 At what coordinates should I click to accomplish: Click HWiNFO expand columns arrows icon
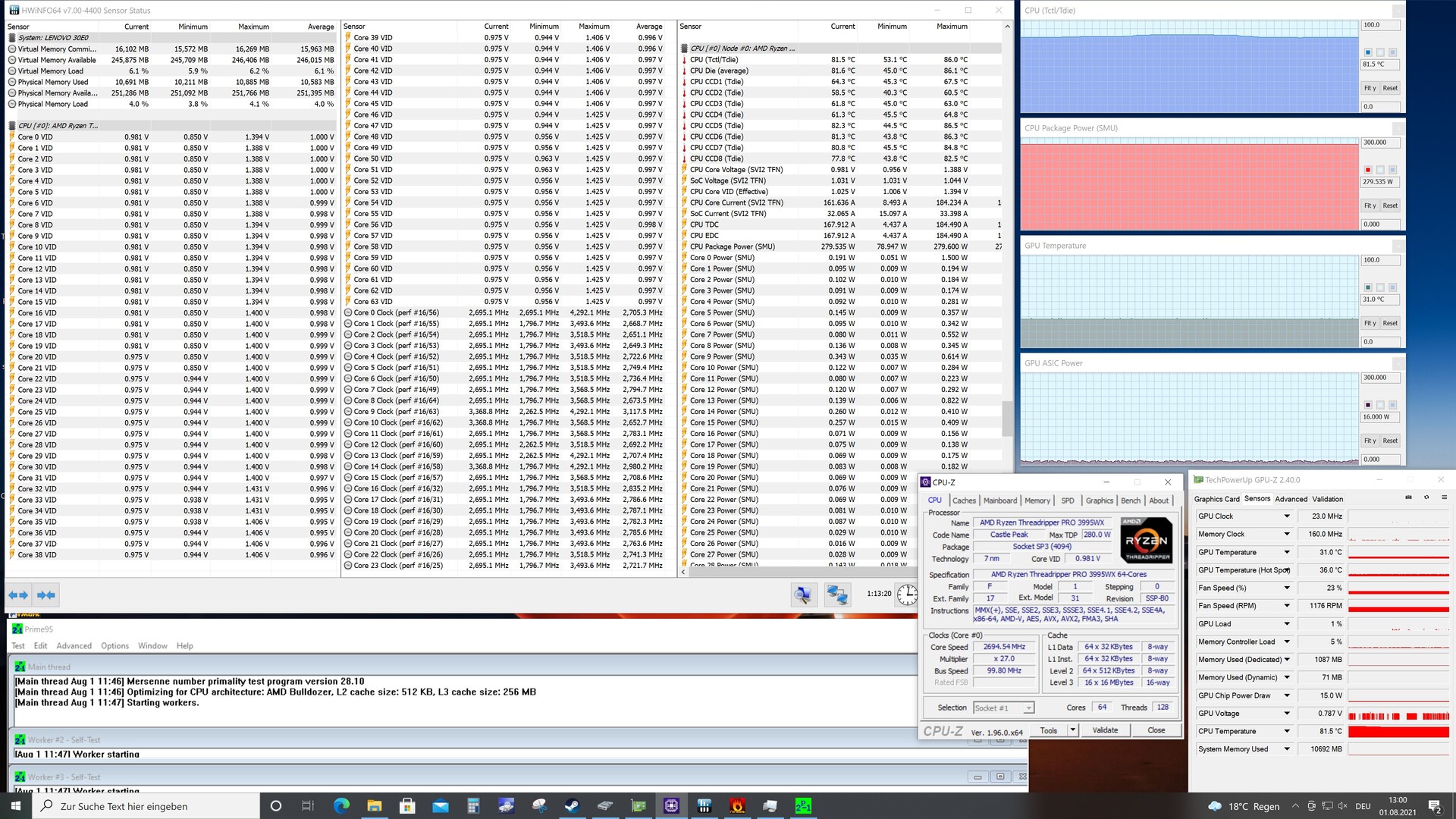18,595
